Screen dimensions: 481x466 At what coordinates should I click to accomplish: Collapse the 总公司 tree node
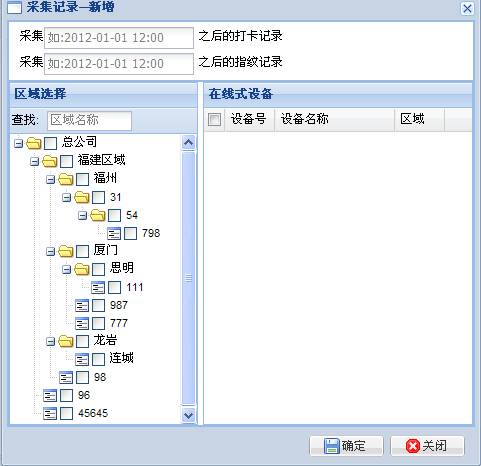click(x=18, y=144)
